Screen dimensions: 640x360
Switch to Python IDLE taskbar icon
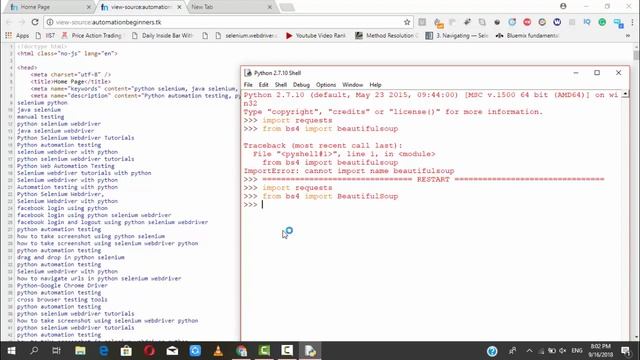310,351
